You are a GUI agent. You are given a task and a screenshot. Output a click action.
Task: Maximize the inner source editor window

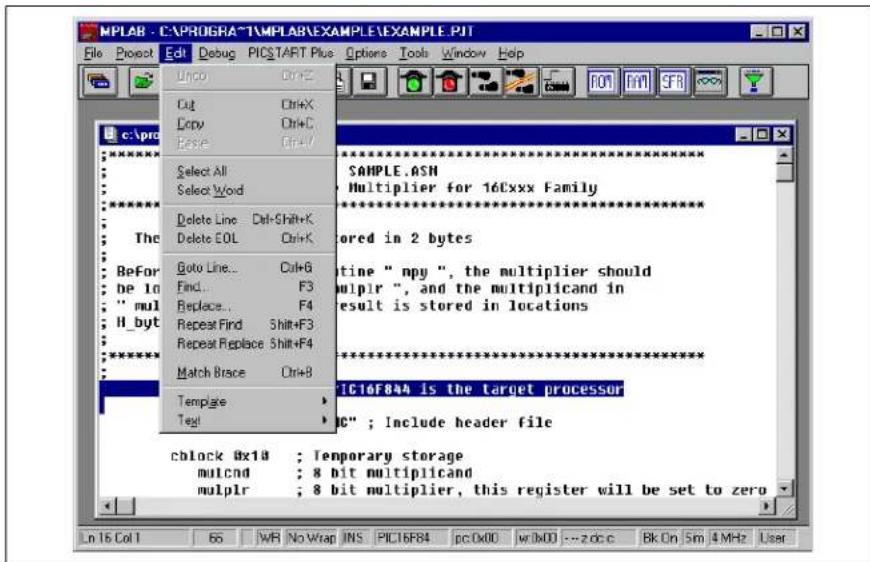pyautogui.click(x=762, y=134)
